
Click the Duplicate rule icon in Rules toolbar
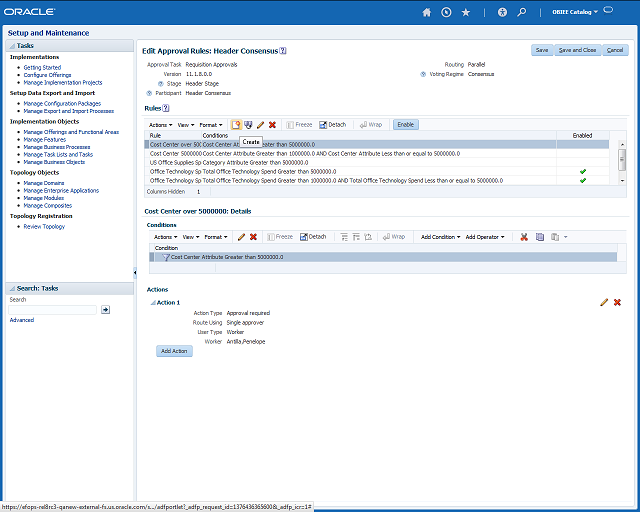248,125
